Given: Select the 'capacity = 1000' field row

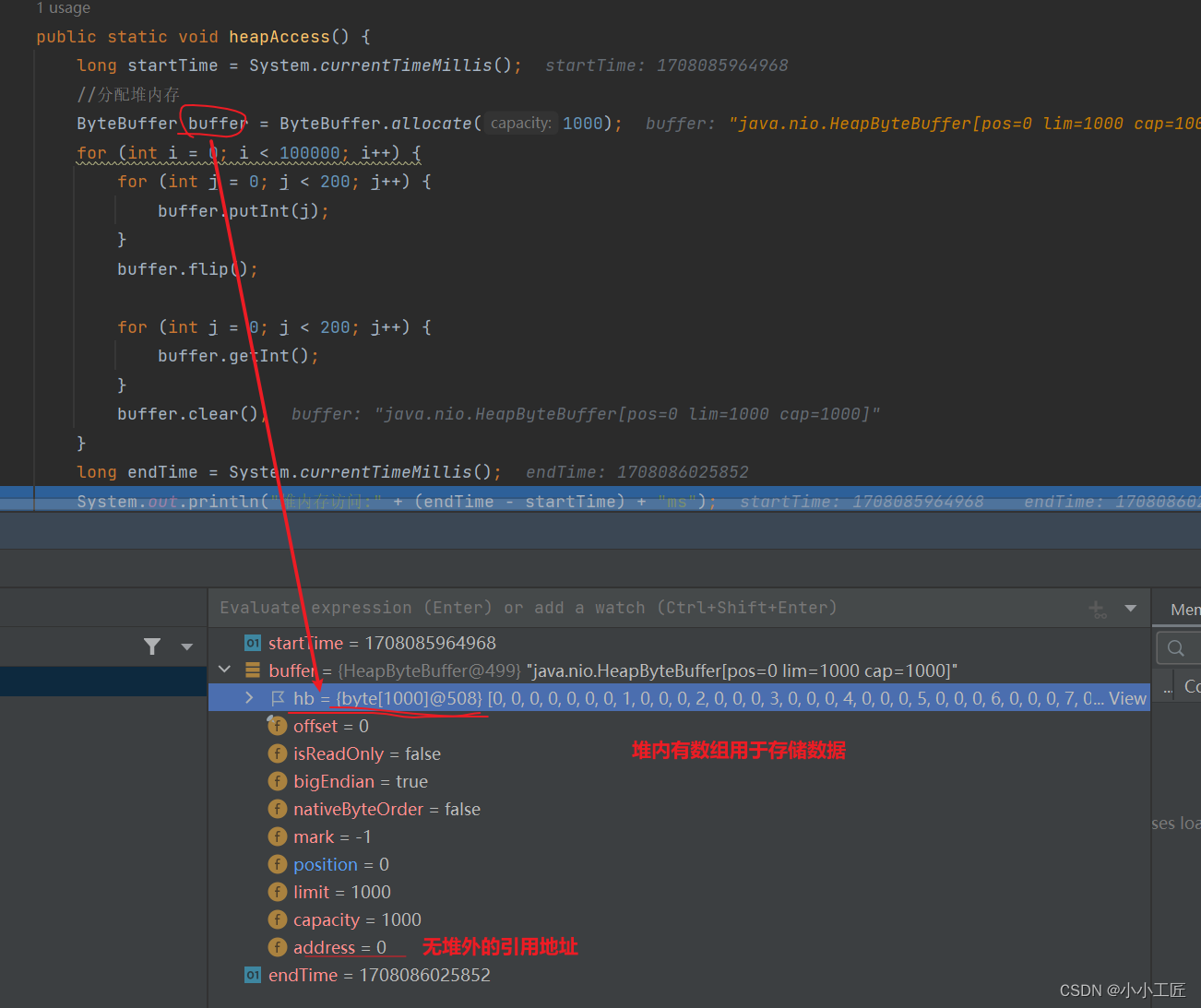Looking at the screenshot, I should (679, 919).
